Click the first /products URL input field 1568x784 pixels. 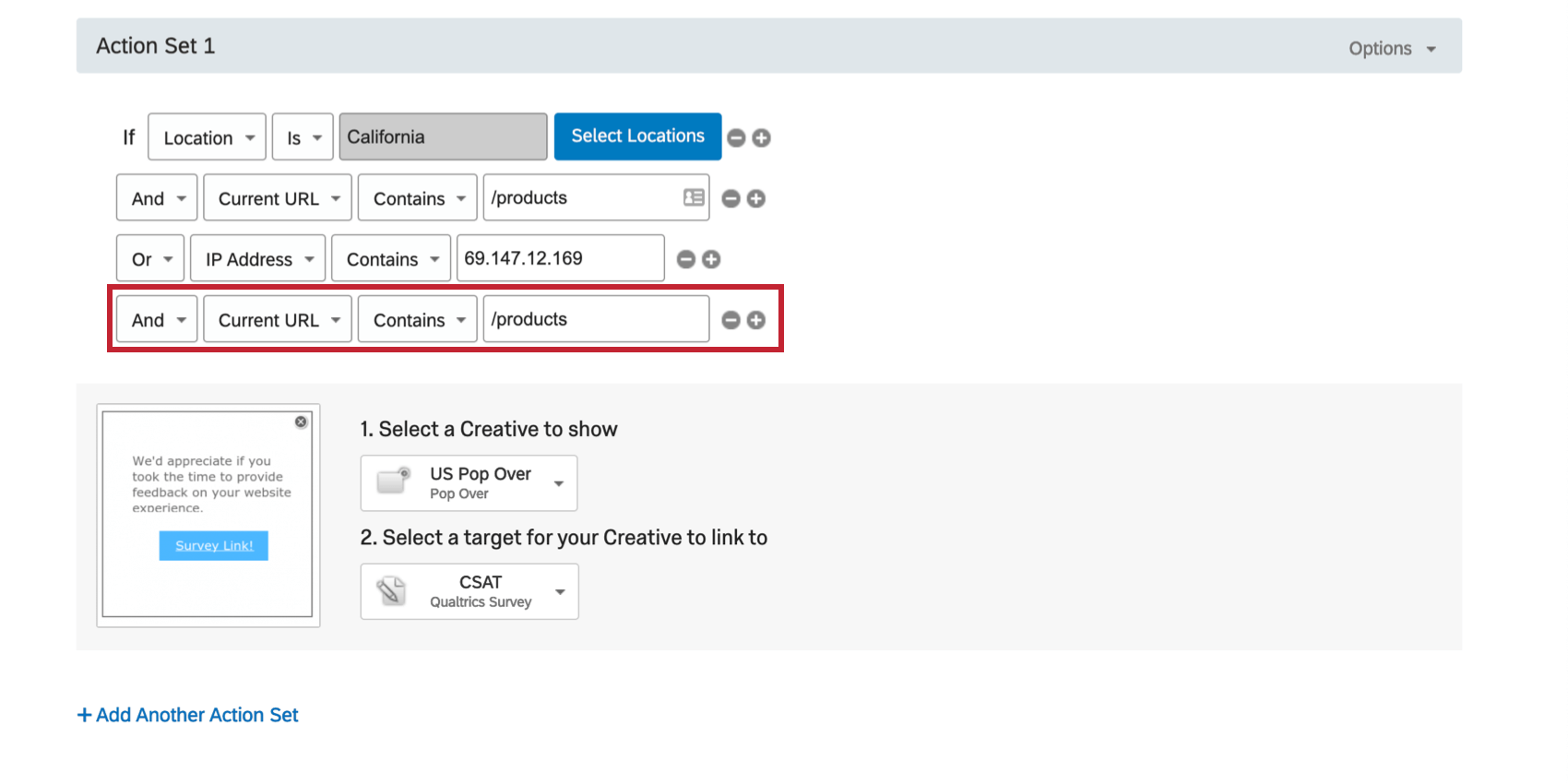tap(597, 197)
